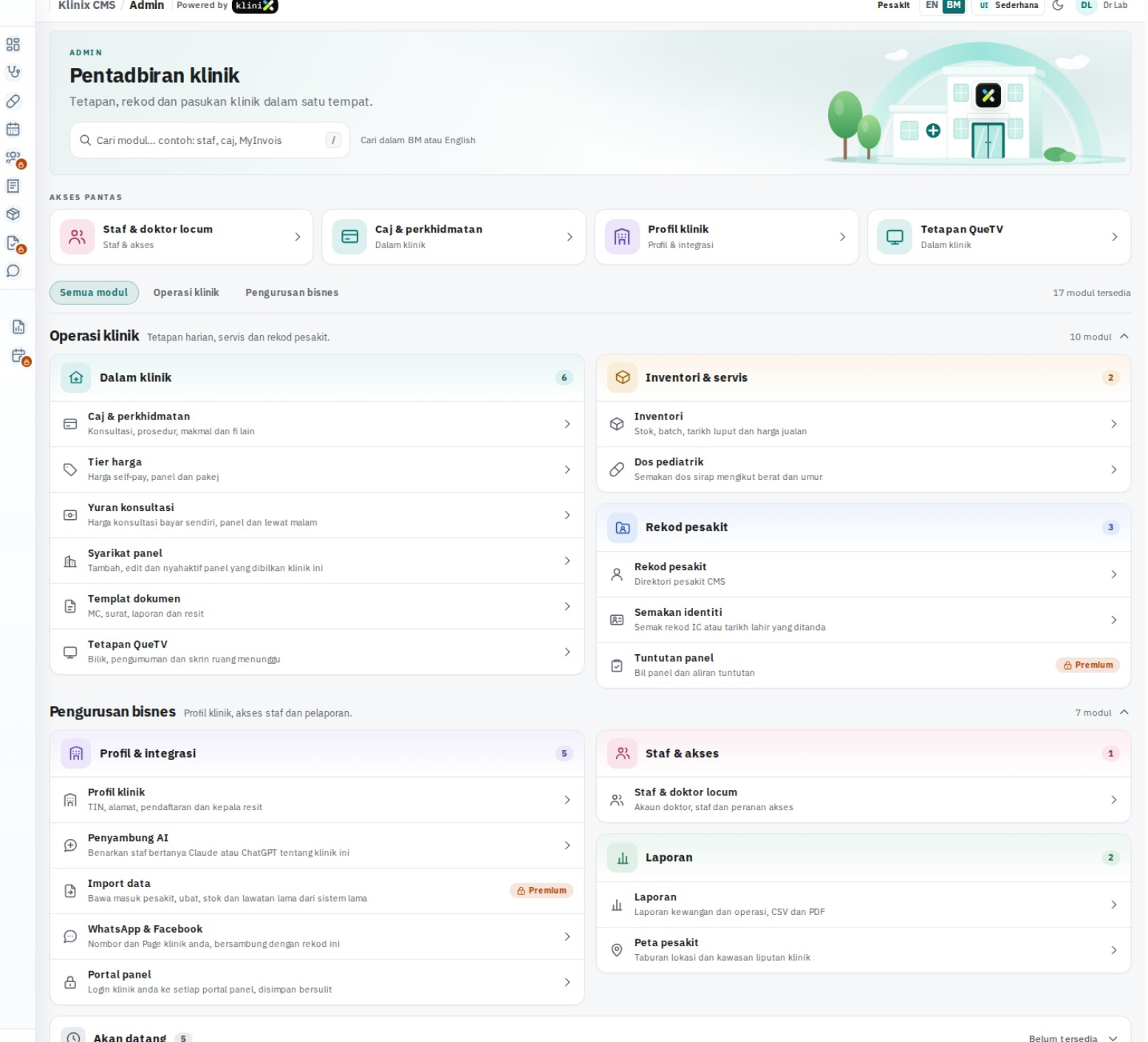1148x1042 pixels.
Task: Select the Semua modul tab
Action: (94, 292)
